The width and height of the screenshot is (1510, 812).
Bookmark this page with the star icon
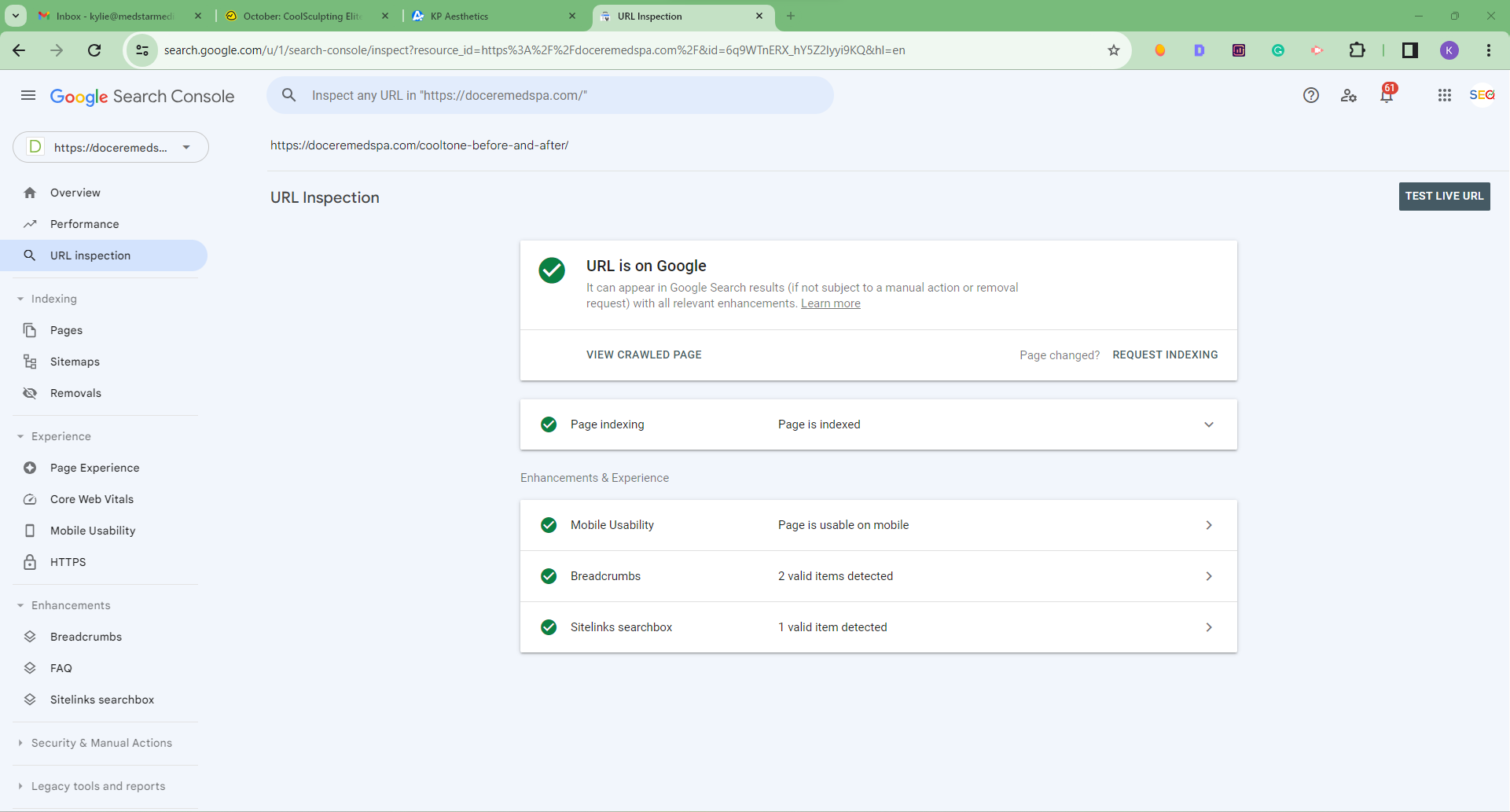(x=1114, y=50)
